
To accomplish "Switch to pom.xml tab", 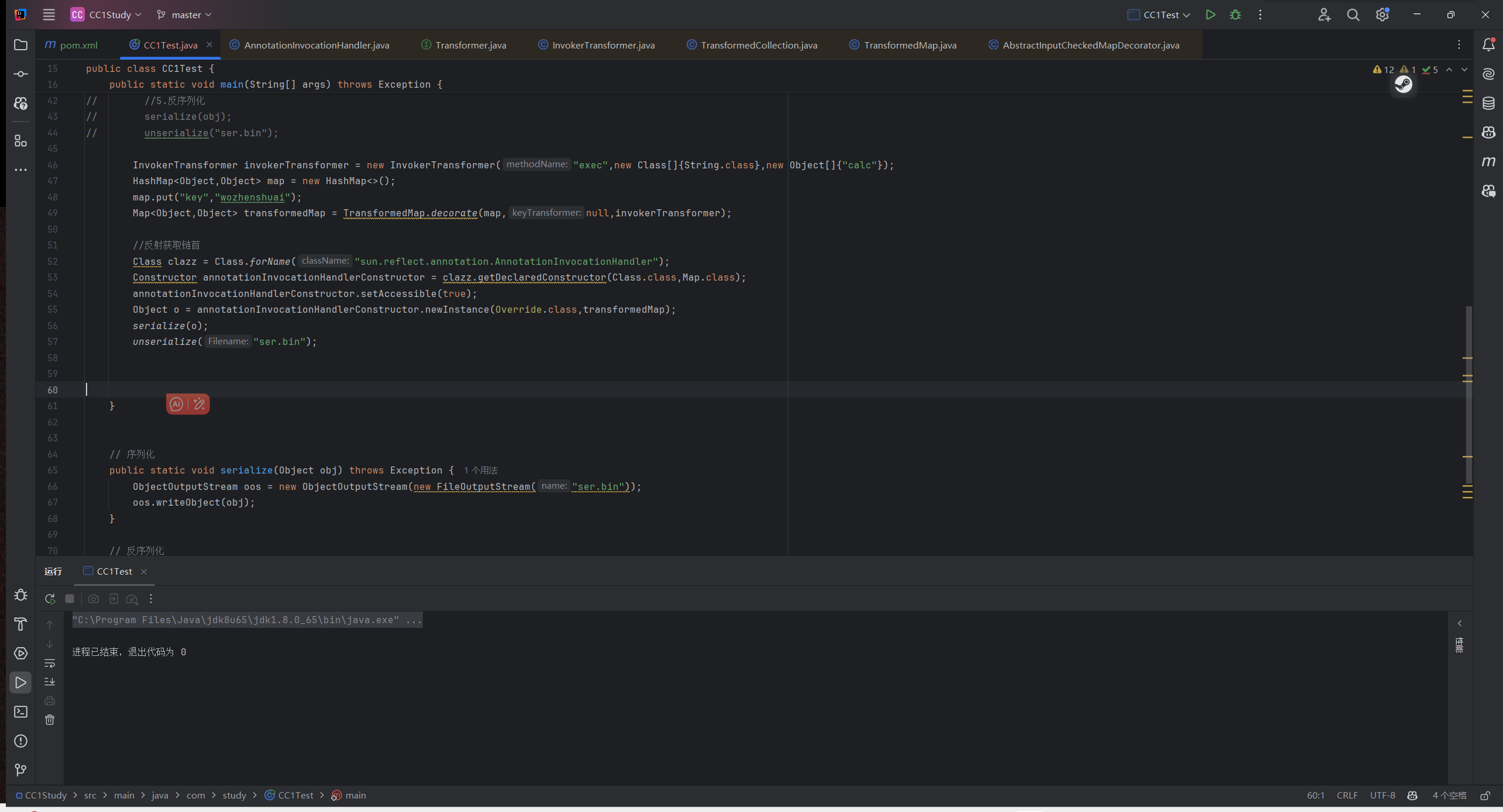I will click(x=71, y=45).
